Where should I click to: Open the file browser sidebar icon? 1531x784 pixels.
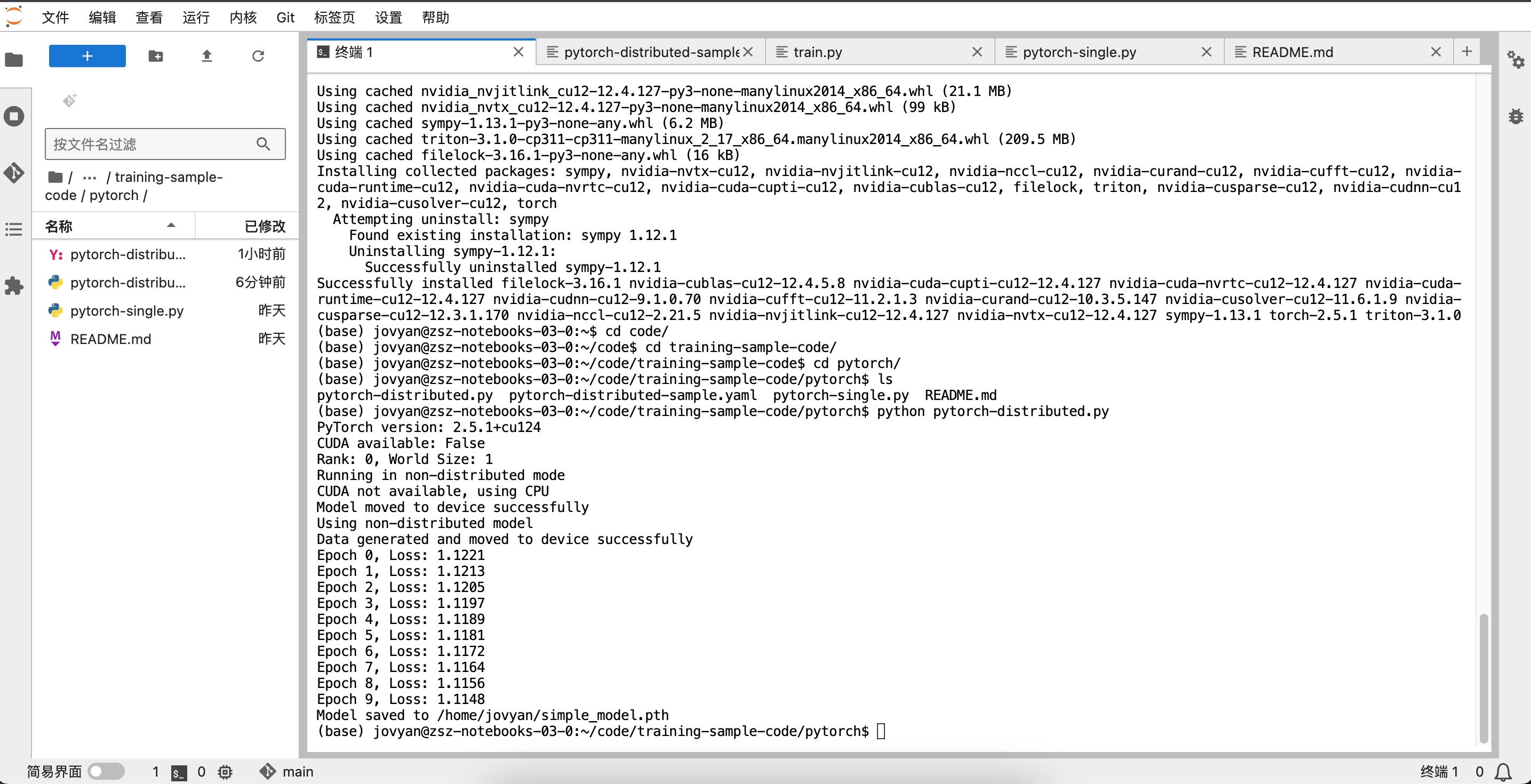14,59
